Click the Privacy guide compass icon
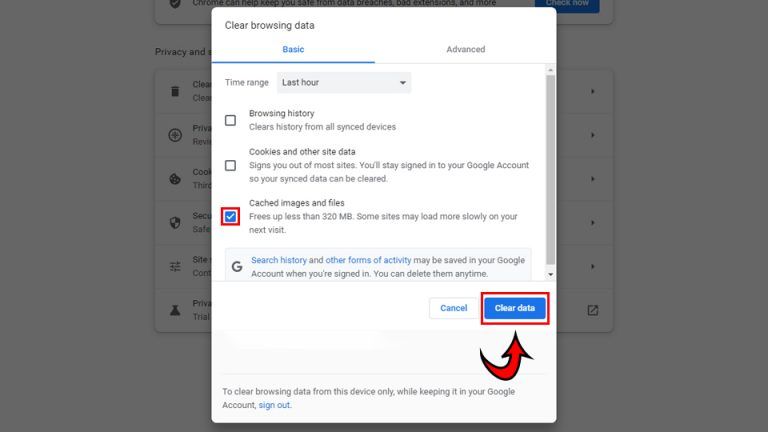768x432 pixels. [175, 135]
